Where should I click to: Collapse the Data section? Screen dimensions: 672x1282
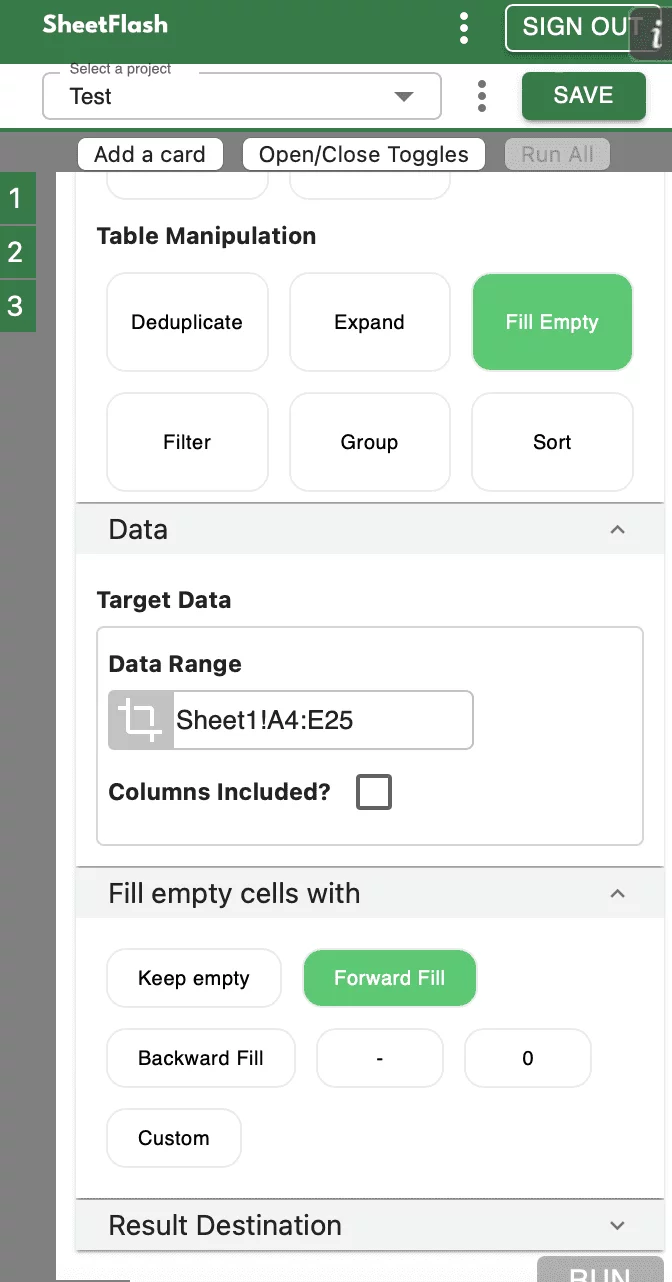coord(617,530)
